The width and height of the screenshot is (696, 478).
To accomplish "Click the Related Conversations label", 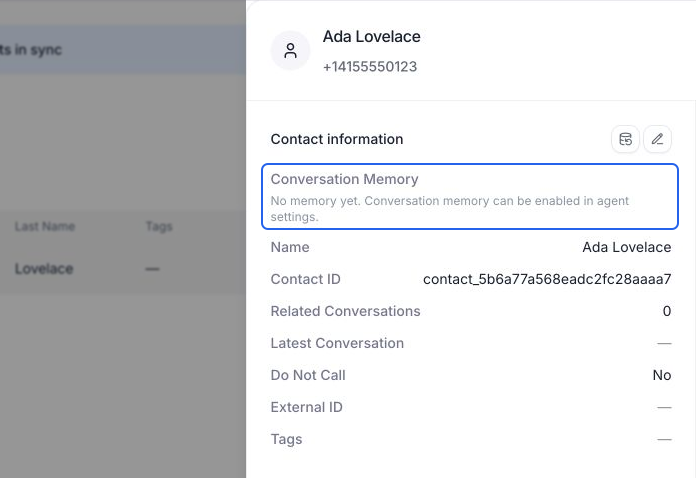I will tap(345, 311).
